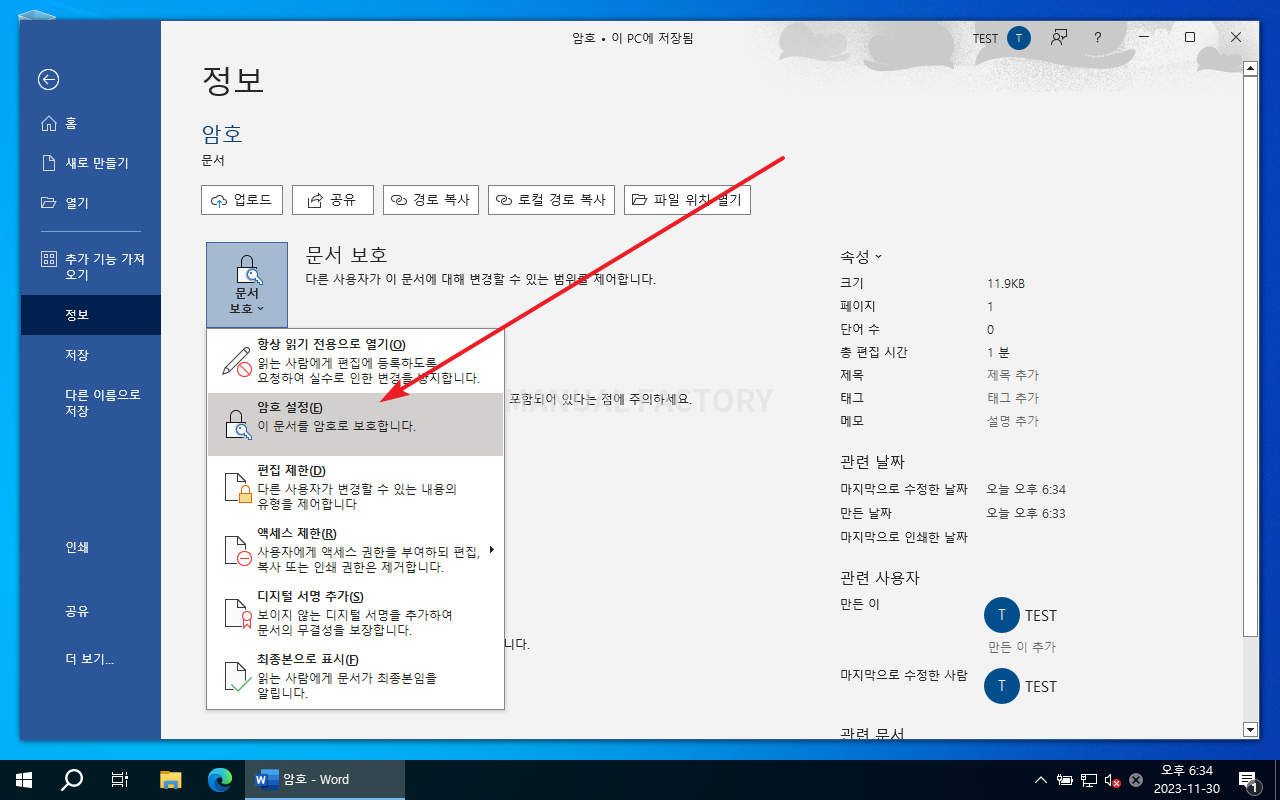The image size is (1280, 800).
Task: Click the 로컬 경로 복사 button
Action: [552, 200]
